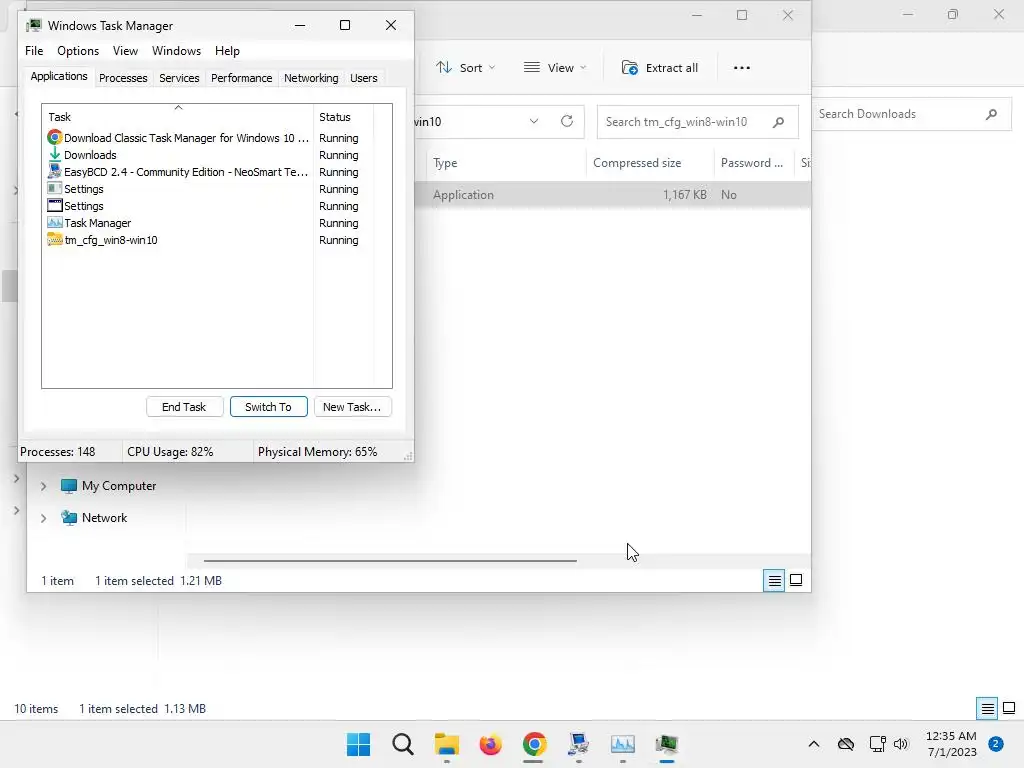Open the Task Manager graph icon on the taskbar

(622, 744)
